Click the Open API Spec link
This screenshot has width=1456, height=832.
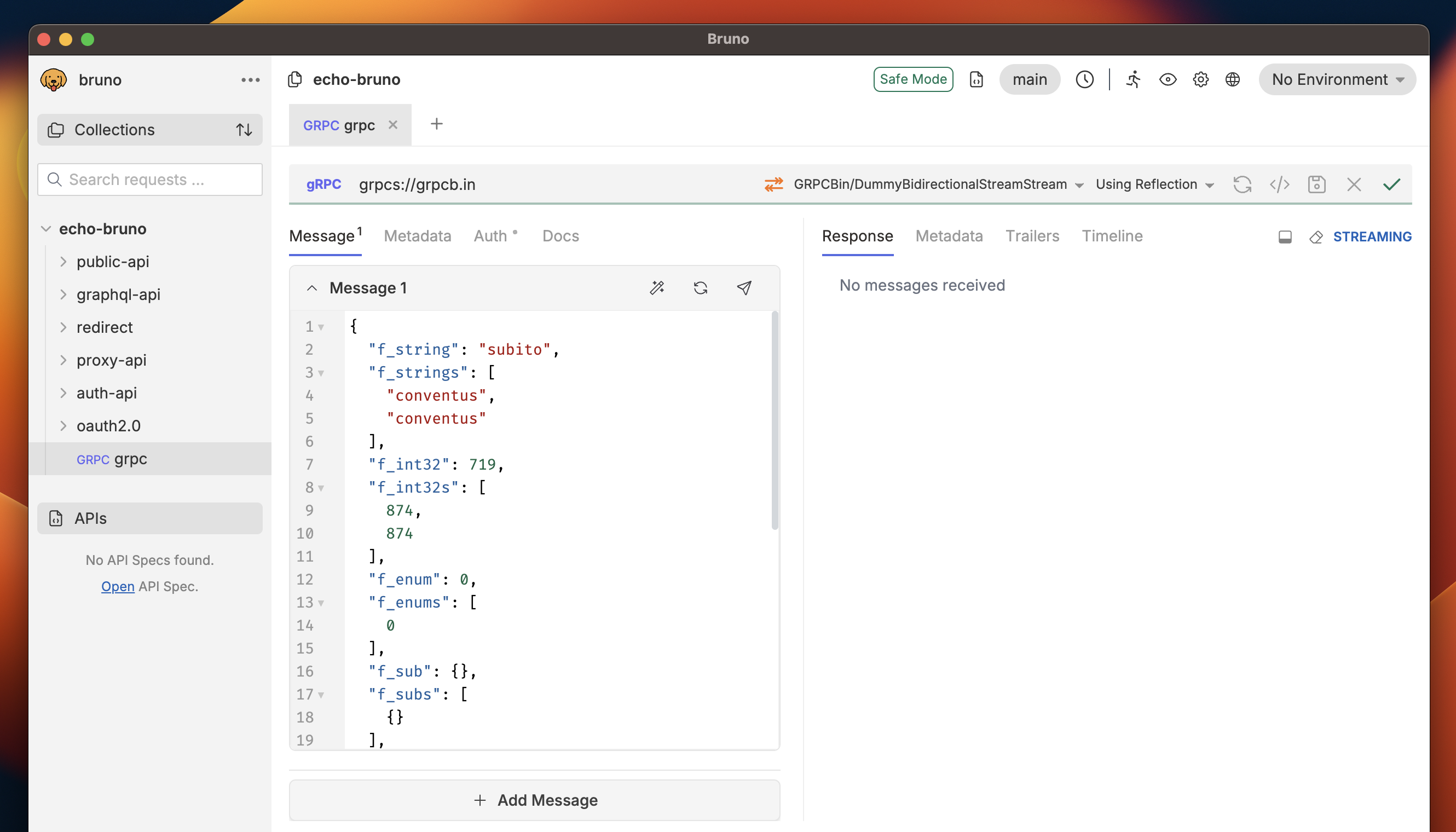pyautogui.click(x=117, y=586)
